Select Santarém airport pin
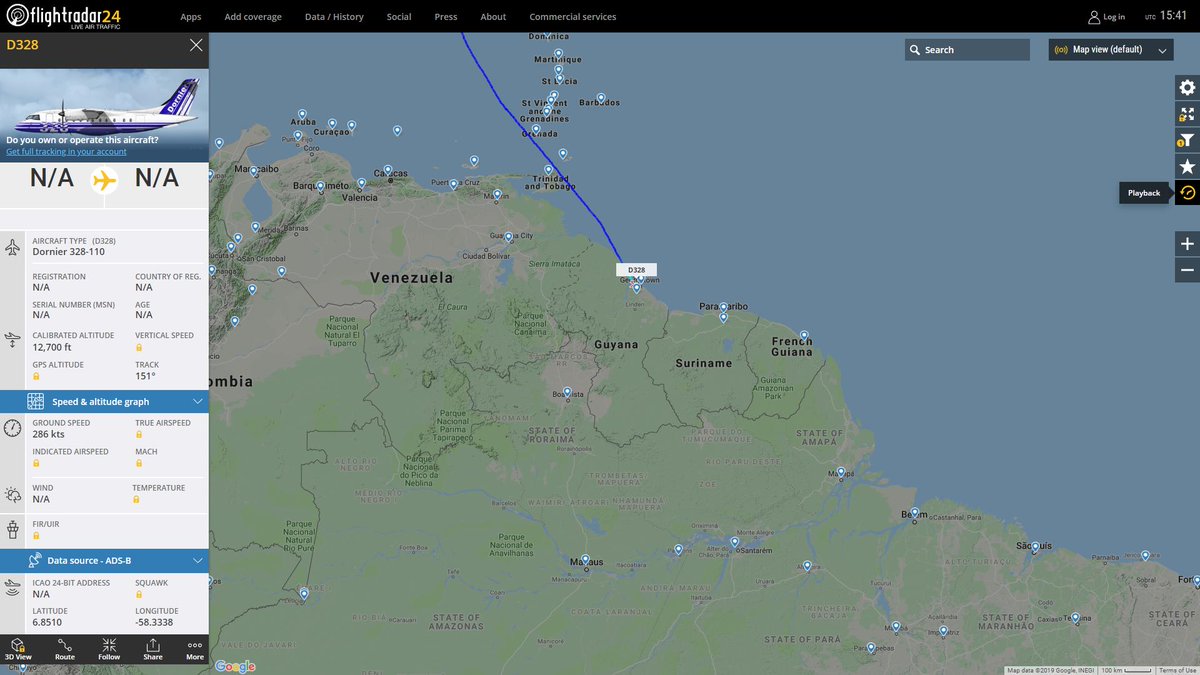Image resolution: width=1200 pixels, height=675 pixels. pos(734,543)
